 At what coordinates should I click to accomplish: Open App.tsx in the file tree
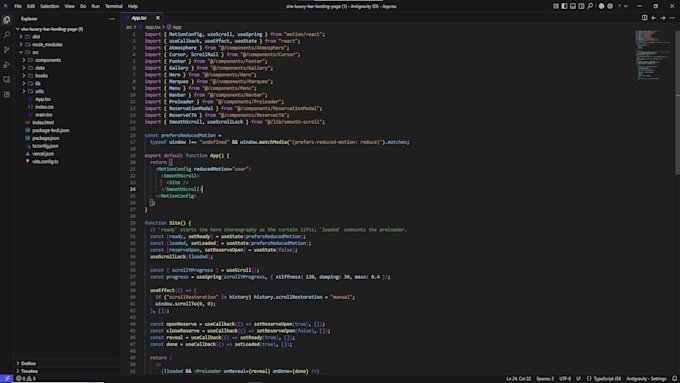click(42, 99)
